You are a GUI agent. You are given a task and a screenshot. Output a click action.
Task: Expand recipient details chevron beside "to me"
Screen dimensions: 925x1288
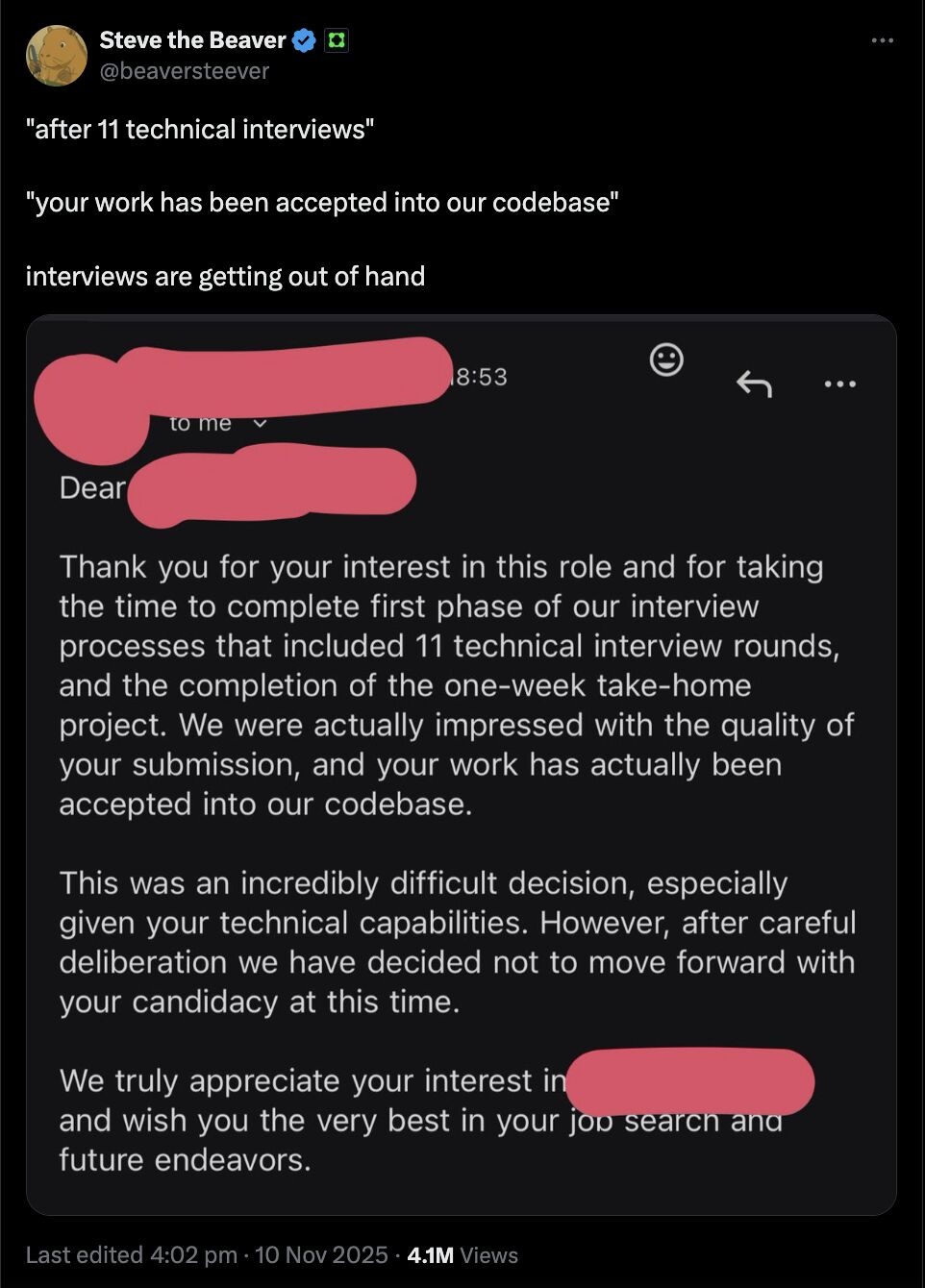pyautogui.click(x=259, y=423)
